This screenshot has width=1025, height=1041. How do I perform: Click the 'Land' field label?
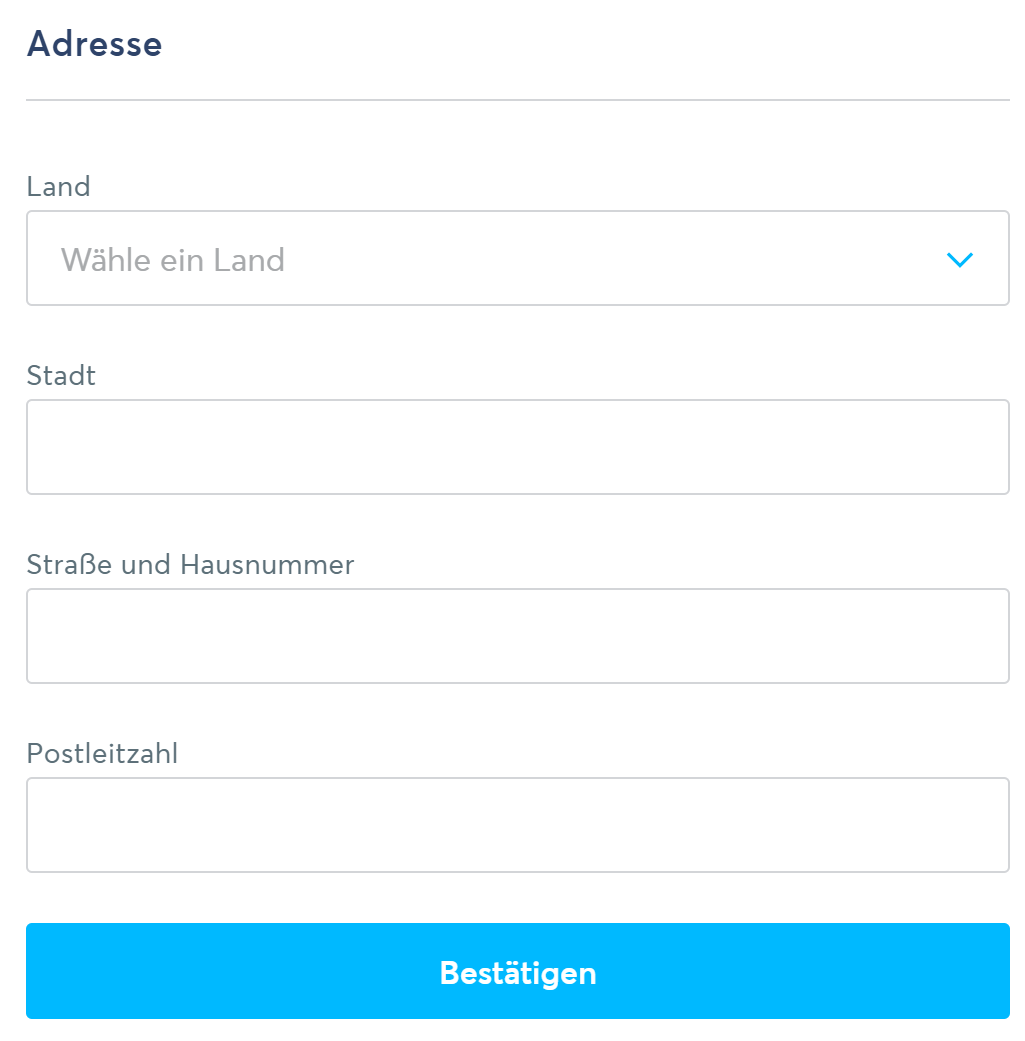coord(59,187)
